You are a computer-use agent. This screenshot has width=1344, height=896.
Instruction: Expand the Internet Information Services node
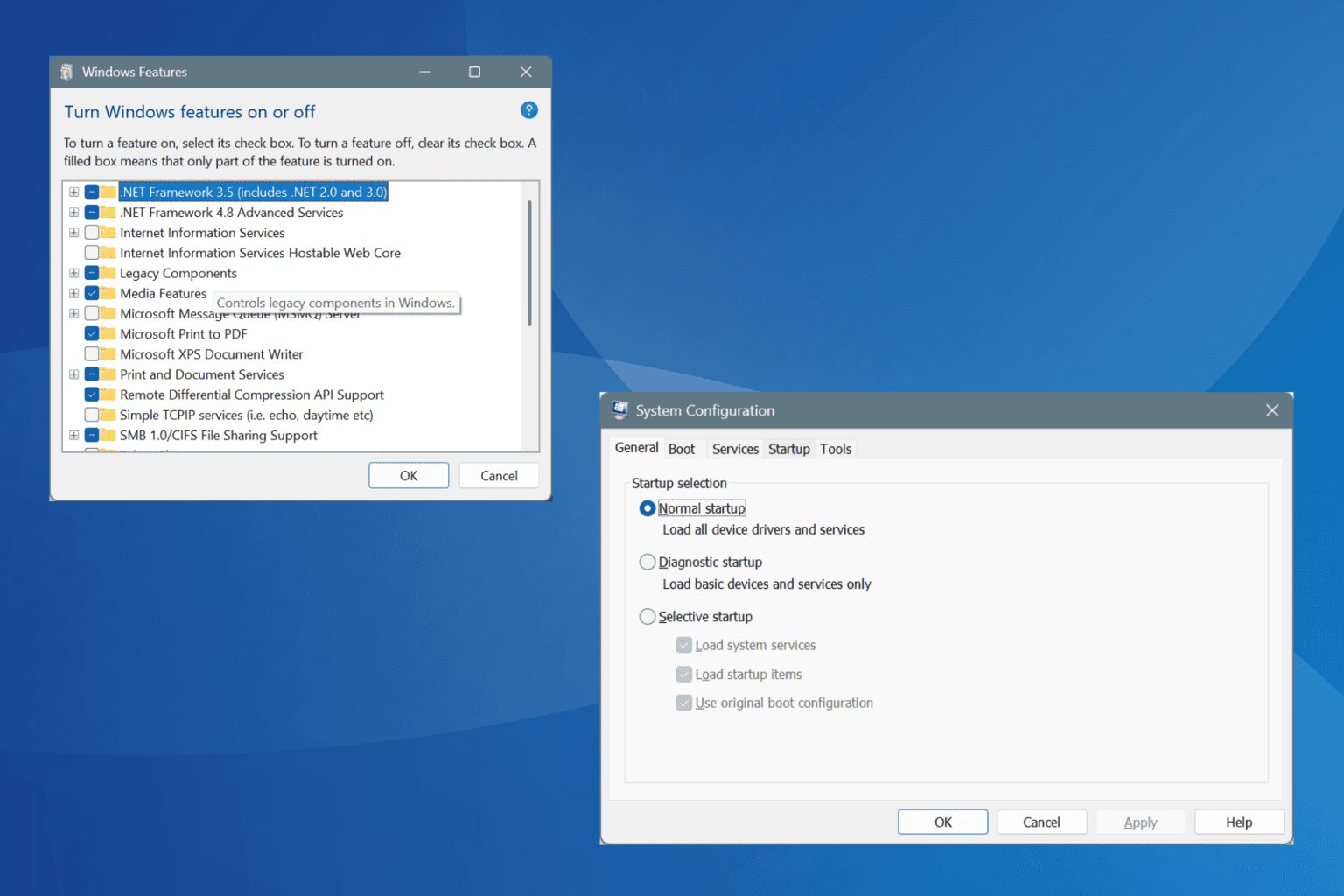point(74,233)
